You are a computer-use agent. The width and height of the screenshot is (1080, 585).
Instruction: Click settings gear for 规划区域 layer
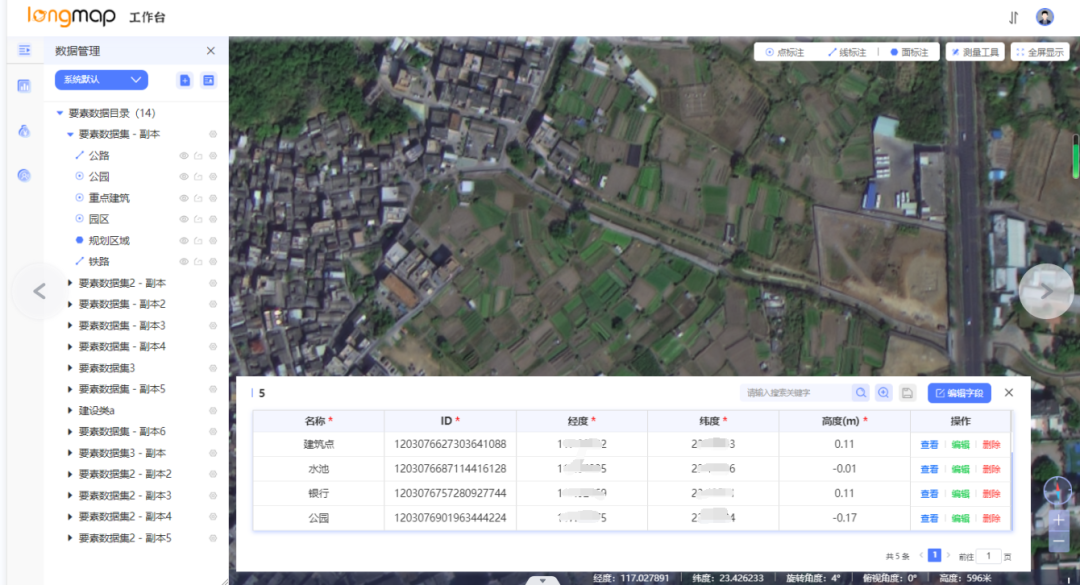213,240
